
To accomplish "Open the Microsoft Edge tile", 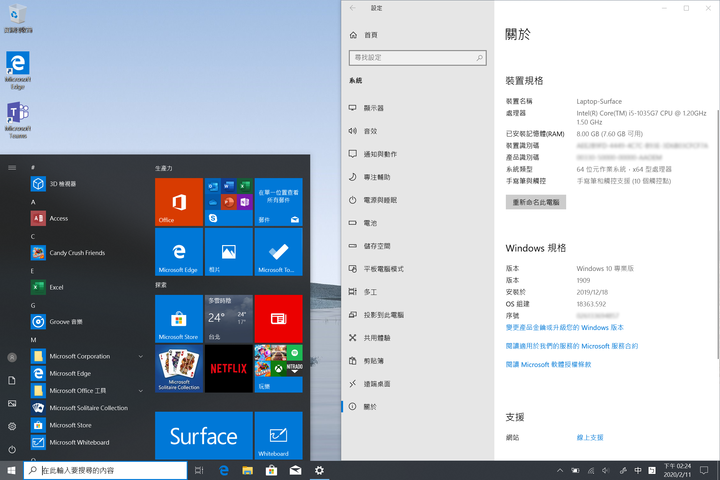I will pos(179,252).
